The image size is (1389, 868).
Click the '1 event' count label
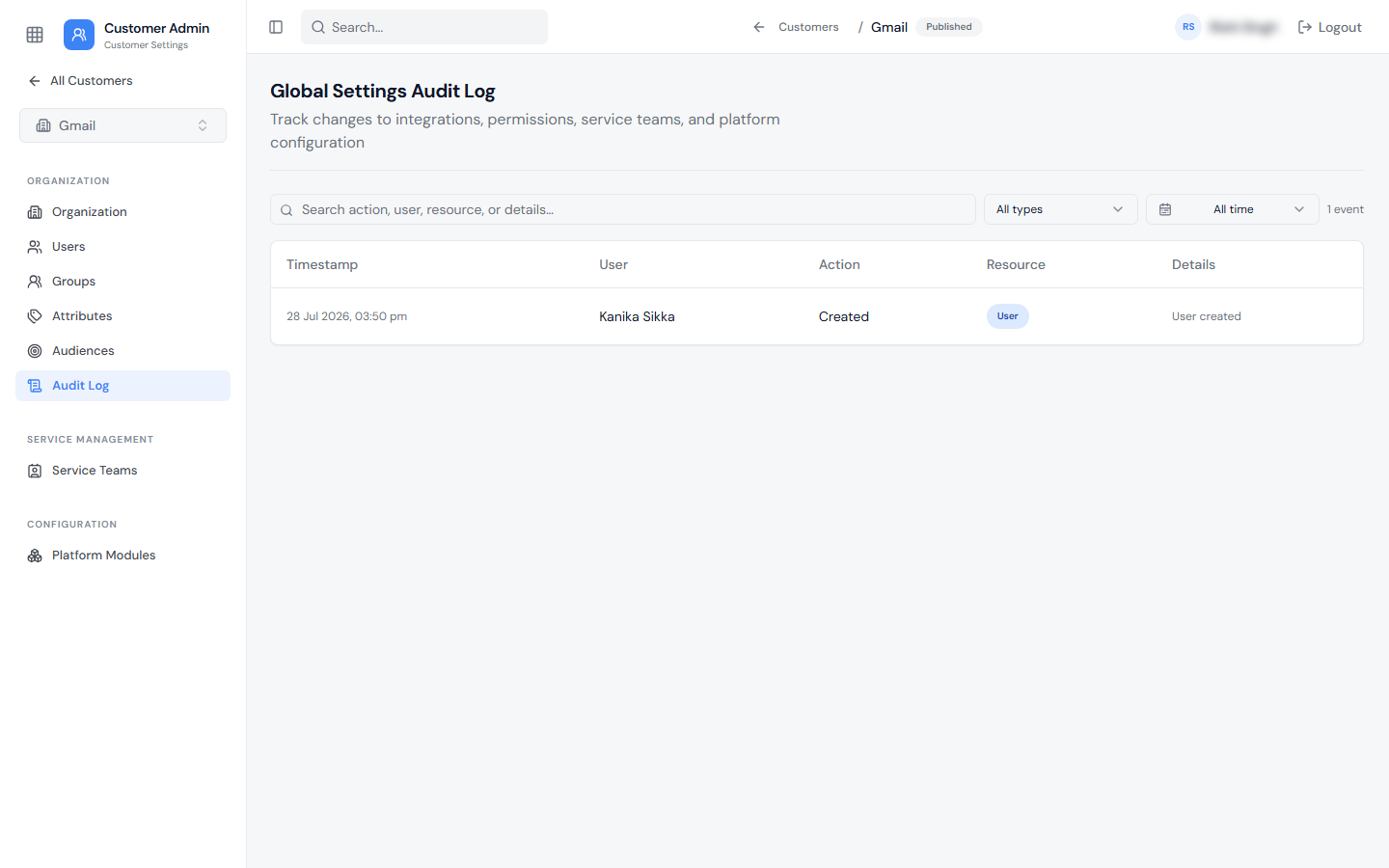[x=1346, y=209]
